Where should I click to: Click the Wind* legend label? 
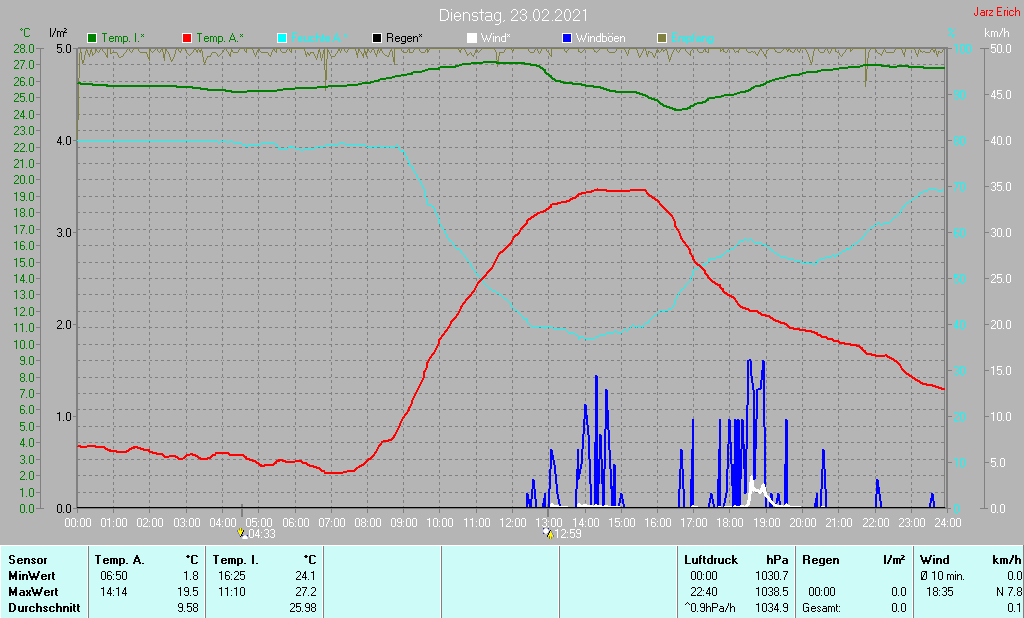coord(496,39)
